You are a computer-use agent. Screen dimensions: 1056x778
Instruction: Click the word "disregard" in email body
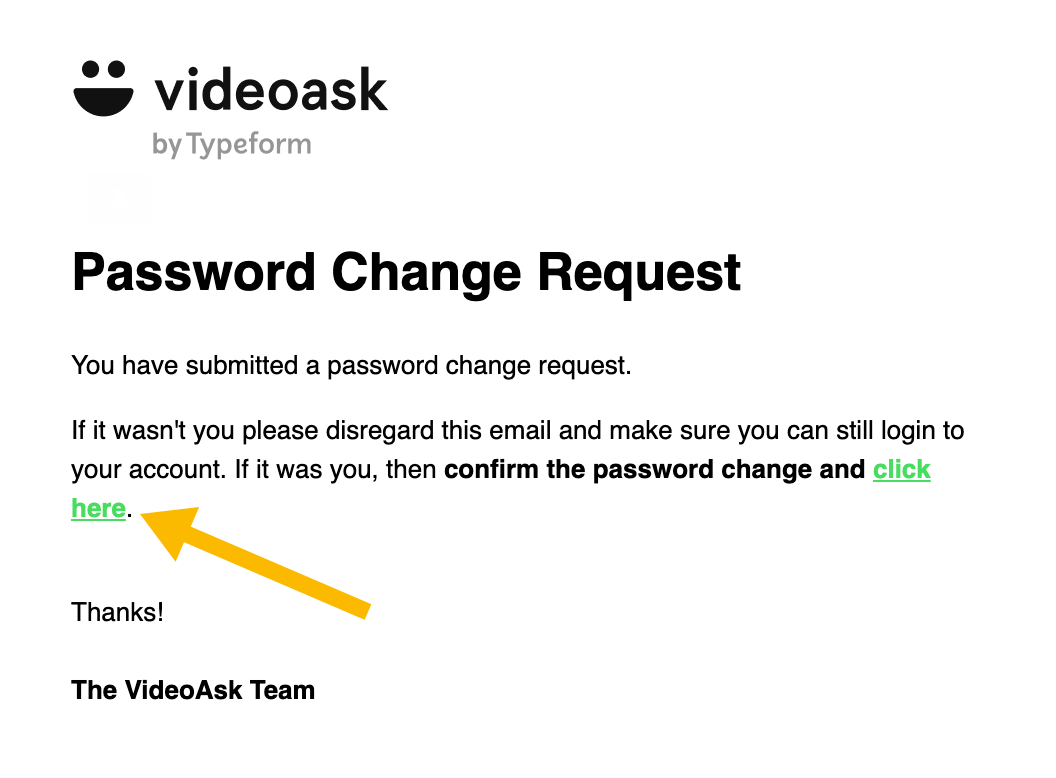click(380, 431)
